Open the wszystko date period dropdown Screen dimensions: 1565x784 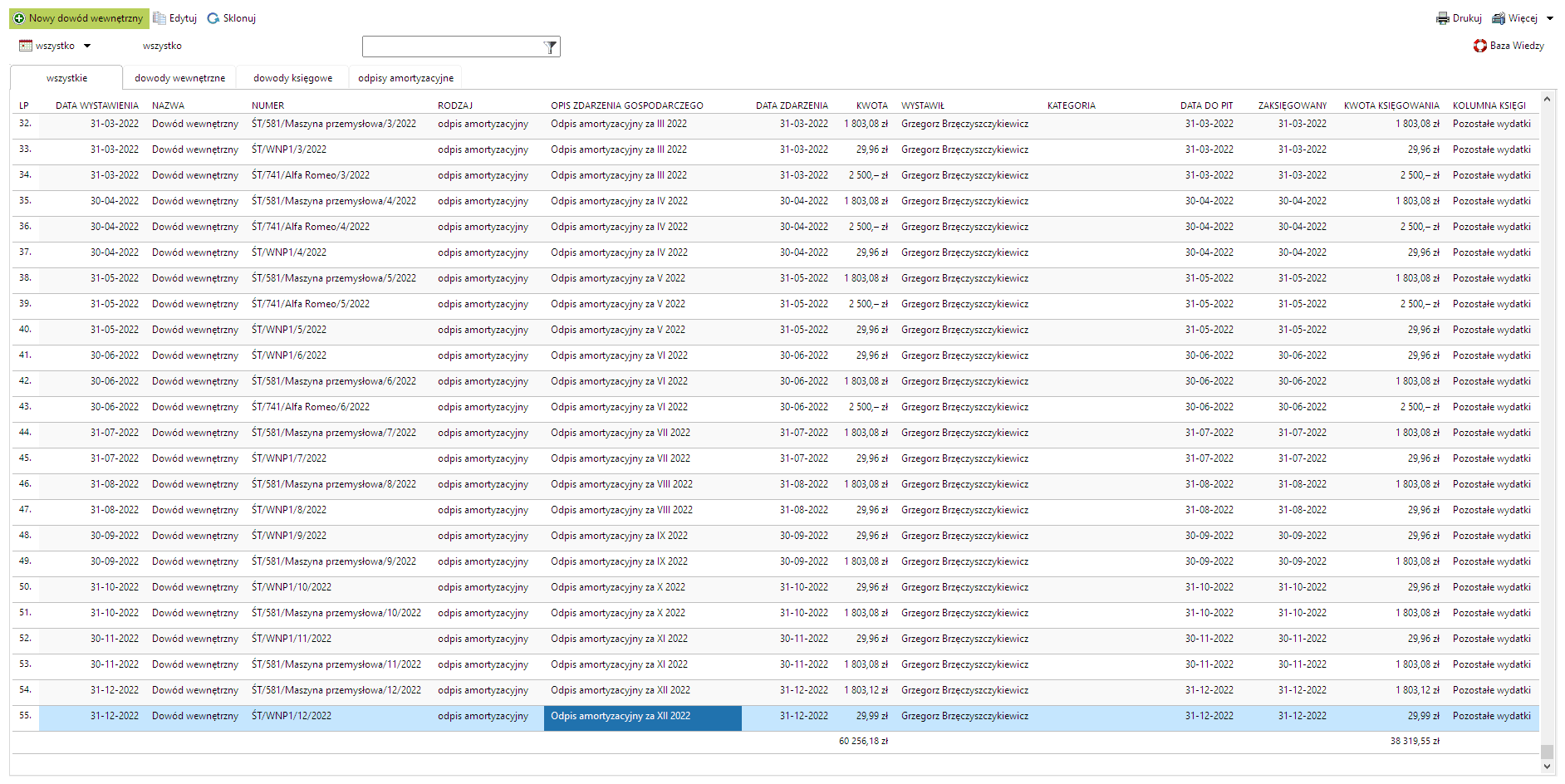click(x=87, y=46)
